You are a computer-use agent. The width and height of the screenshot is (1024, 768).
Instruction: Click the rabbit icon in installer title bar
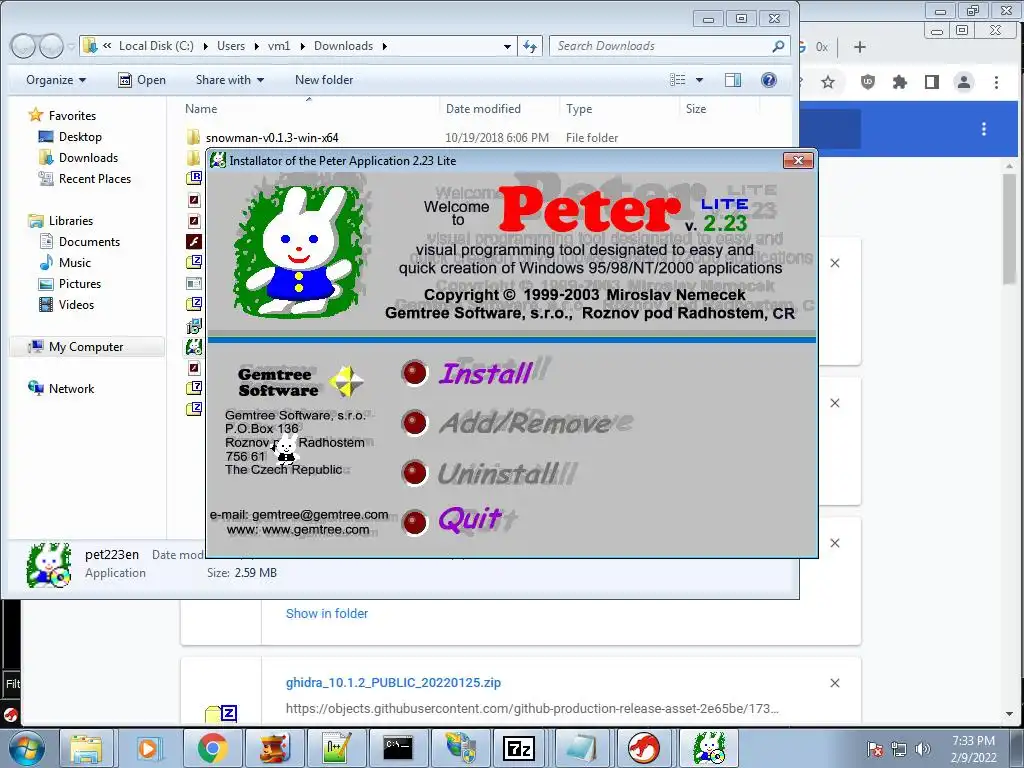coord(217,160)
